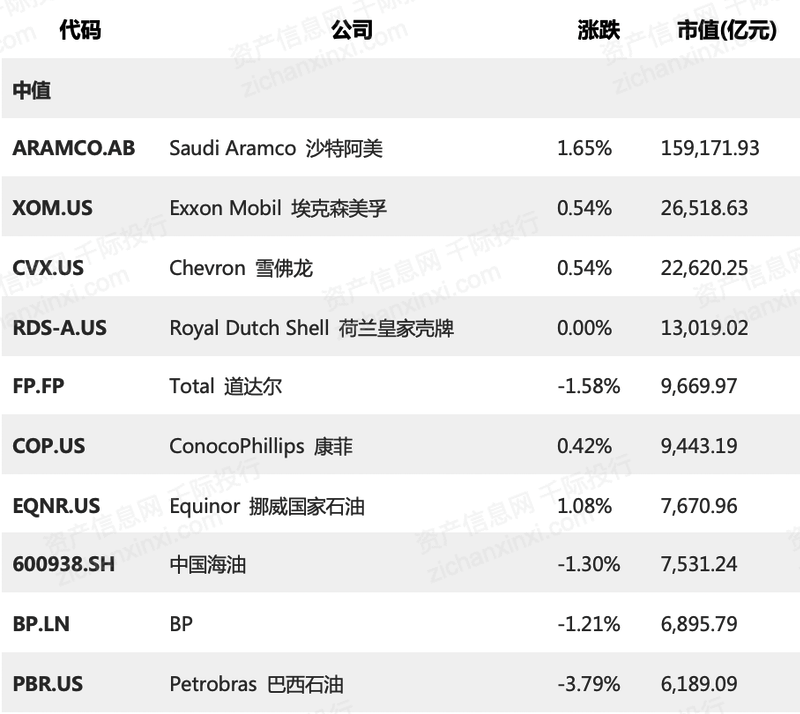Click the 市值(亿元) column header
The height and width of the screenshot is (714, 800).
click(727, 30)
